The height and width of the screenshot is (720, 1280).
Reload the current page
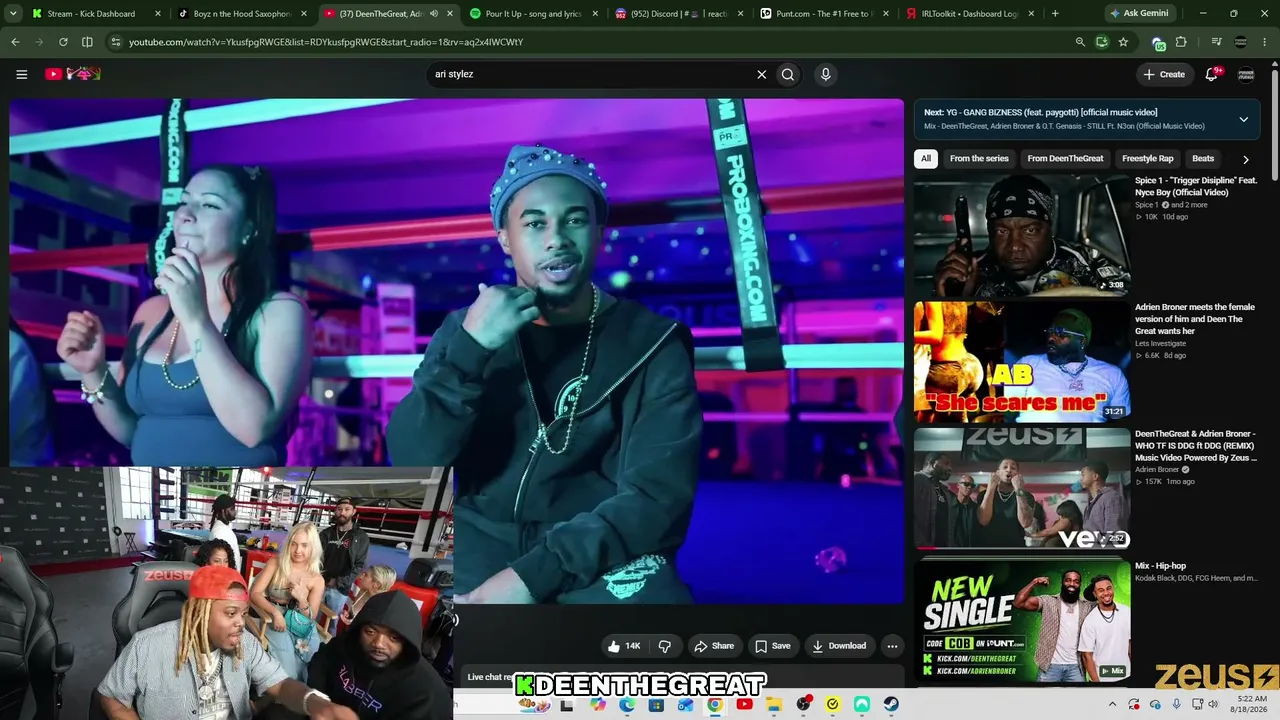click(x=63, y=42)
